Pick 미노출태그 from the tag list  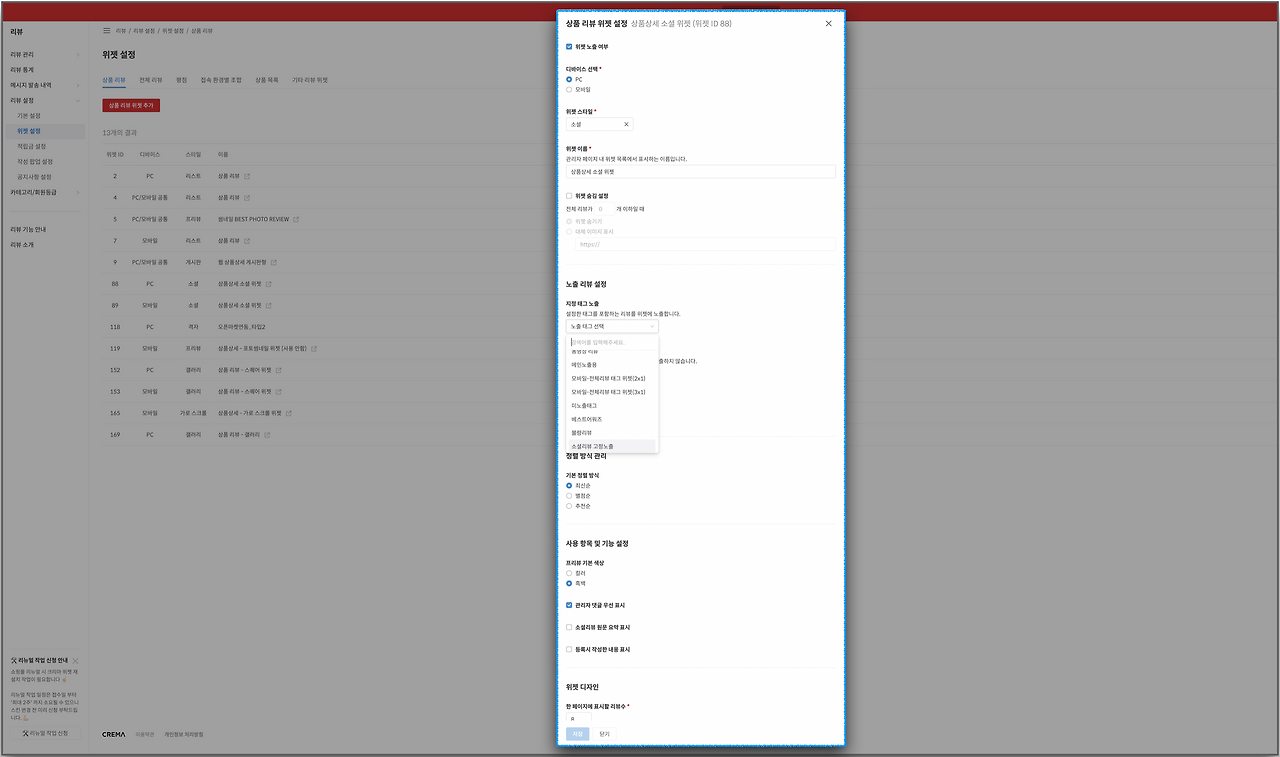pyautogui.click(x=612, y=406)
